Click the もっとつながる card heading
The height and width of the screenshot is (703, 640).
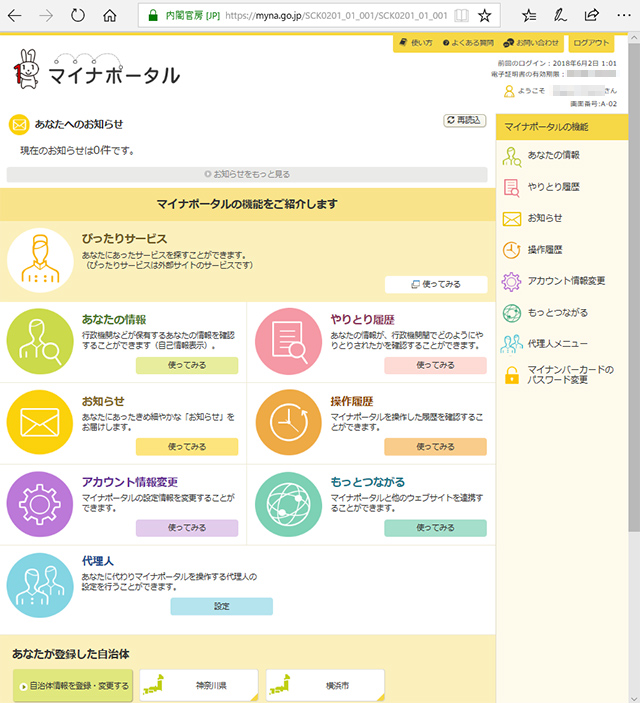click(x=368, y=482)
